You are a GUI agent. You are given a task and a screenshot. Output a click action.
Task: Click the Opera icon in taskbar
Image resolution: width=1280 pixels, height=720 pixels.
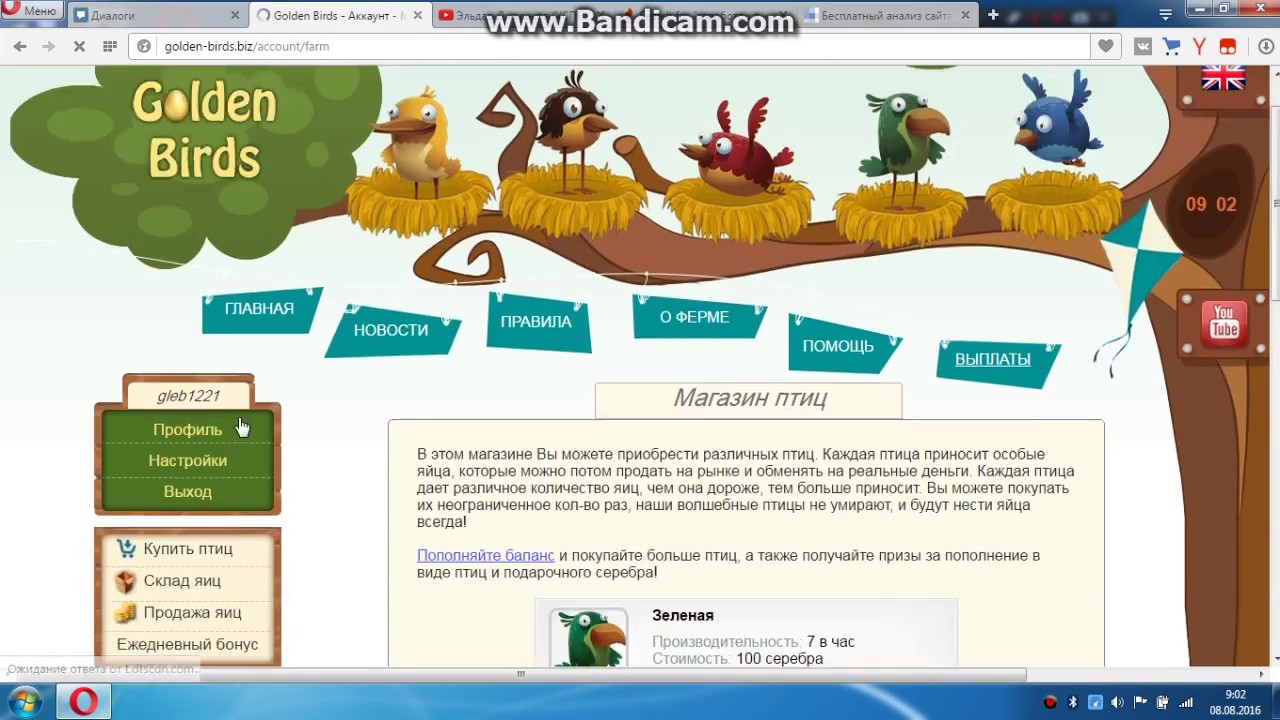pyautogui.click(x=83, y=702)
